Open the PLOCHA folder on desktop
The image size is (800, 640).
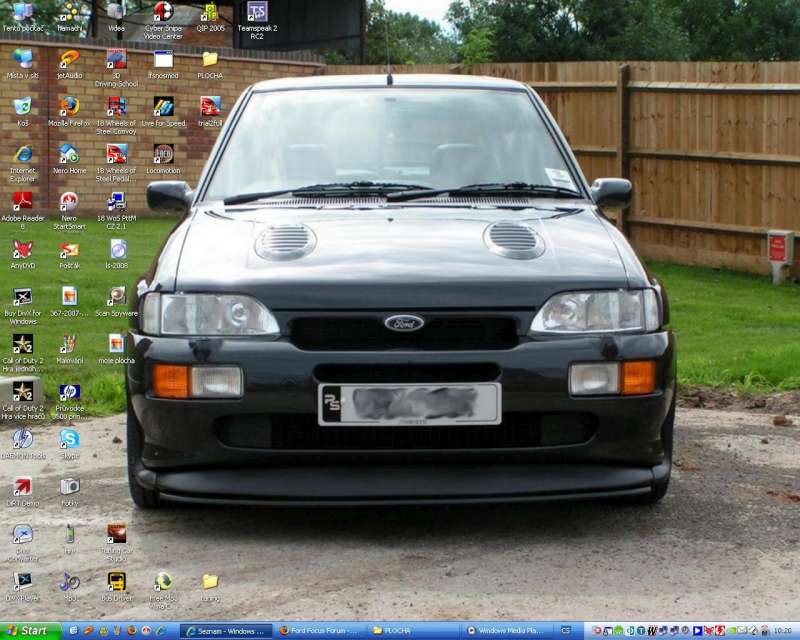210,59
